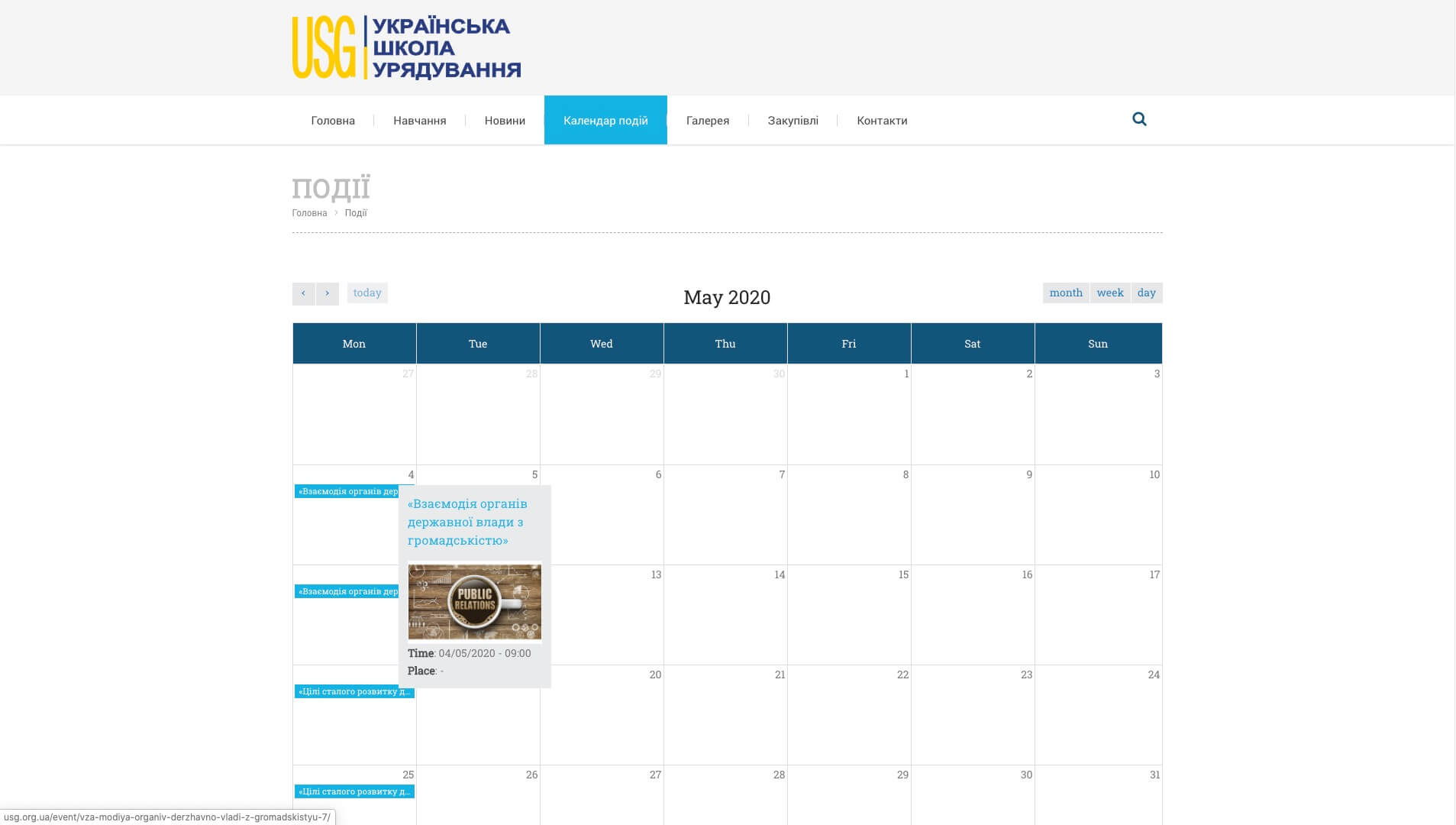1456x825 pixels.
Task: Switch calendar to day view
Action: click(x=1146, y=293)
